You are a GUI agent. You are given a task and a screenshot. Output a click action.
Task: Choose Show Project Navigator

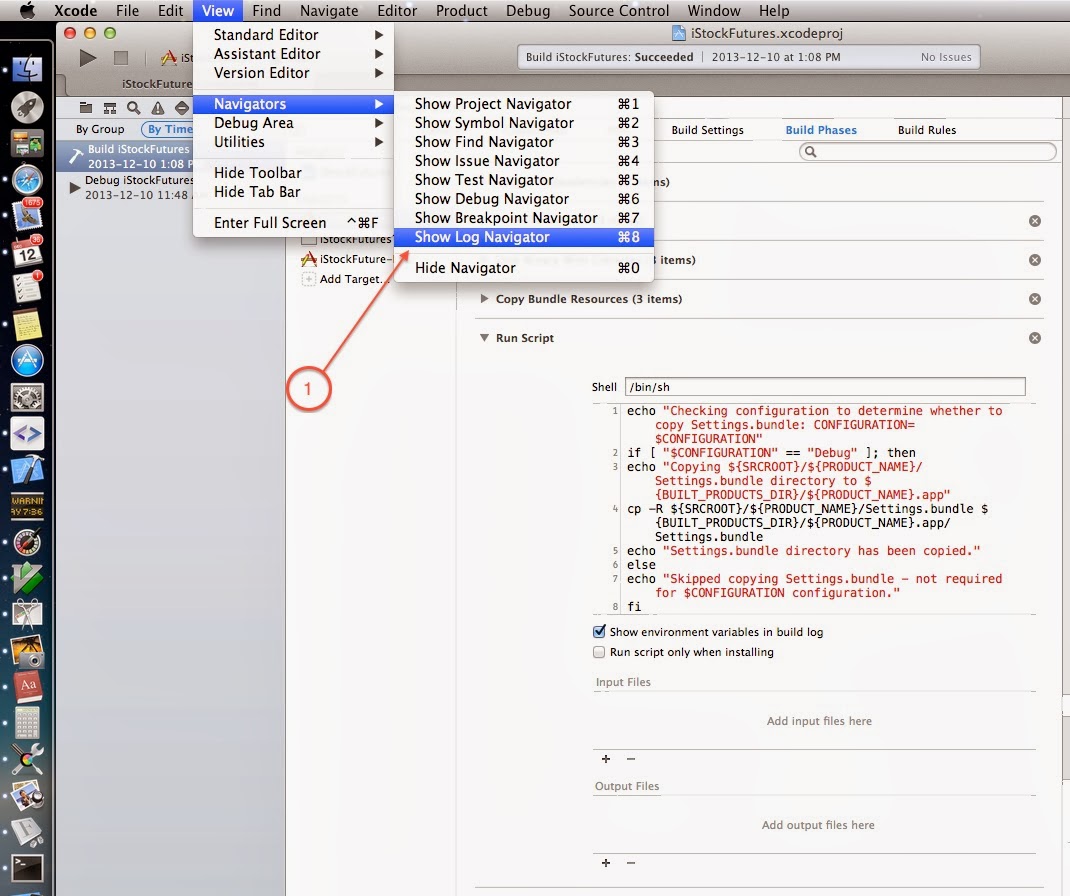coord(524,104)
